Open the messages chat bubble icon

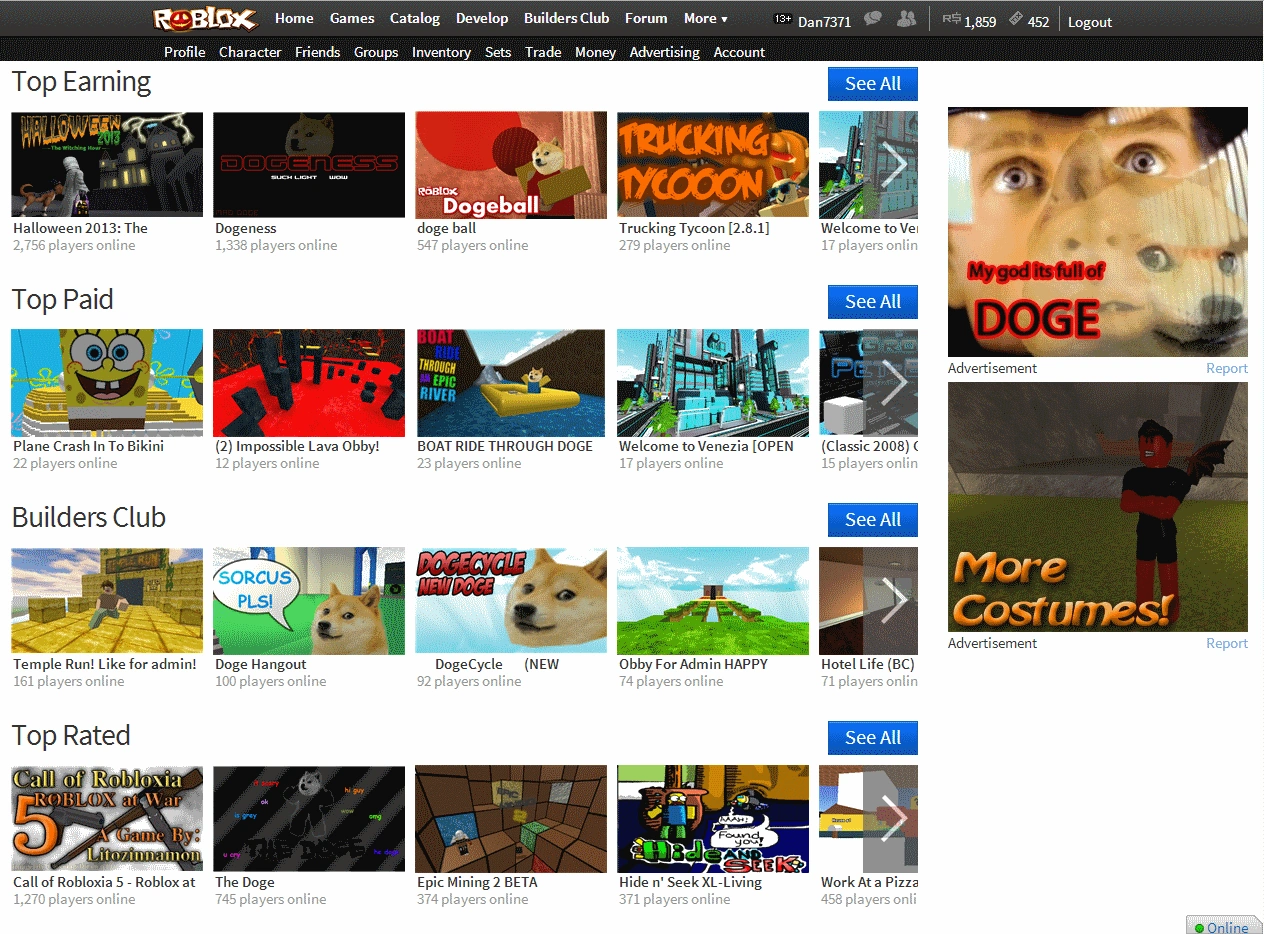tap(873, 19)
